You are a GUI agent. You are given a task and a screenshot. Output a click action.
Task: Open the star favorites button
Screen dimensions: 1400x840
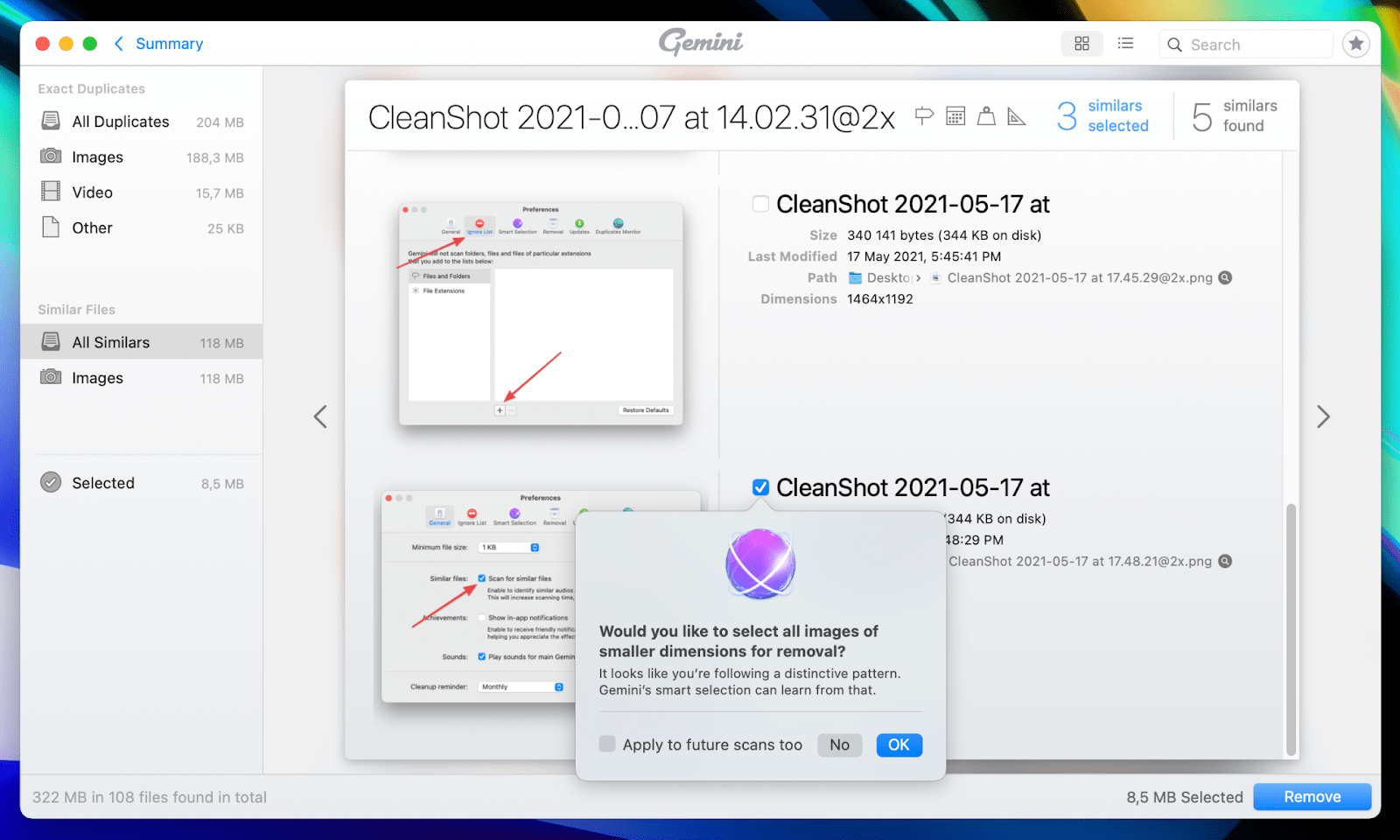1355,44
